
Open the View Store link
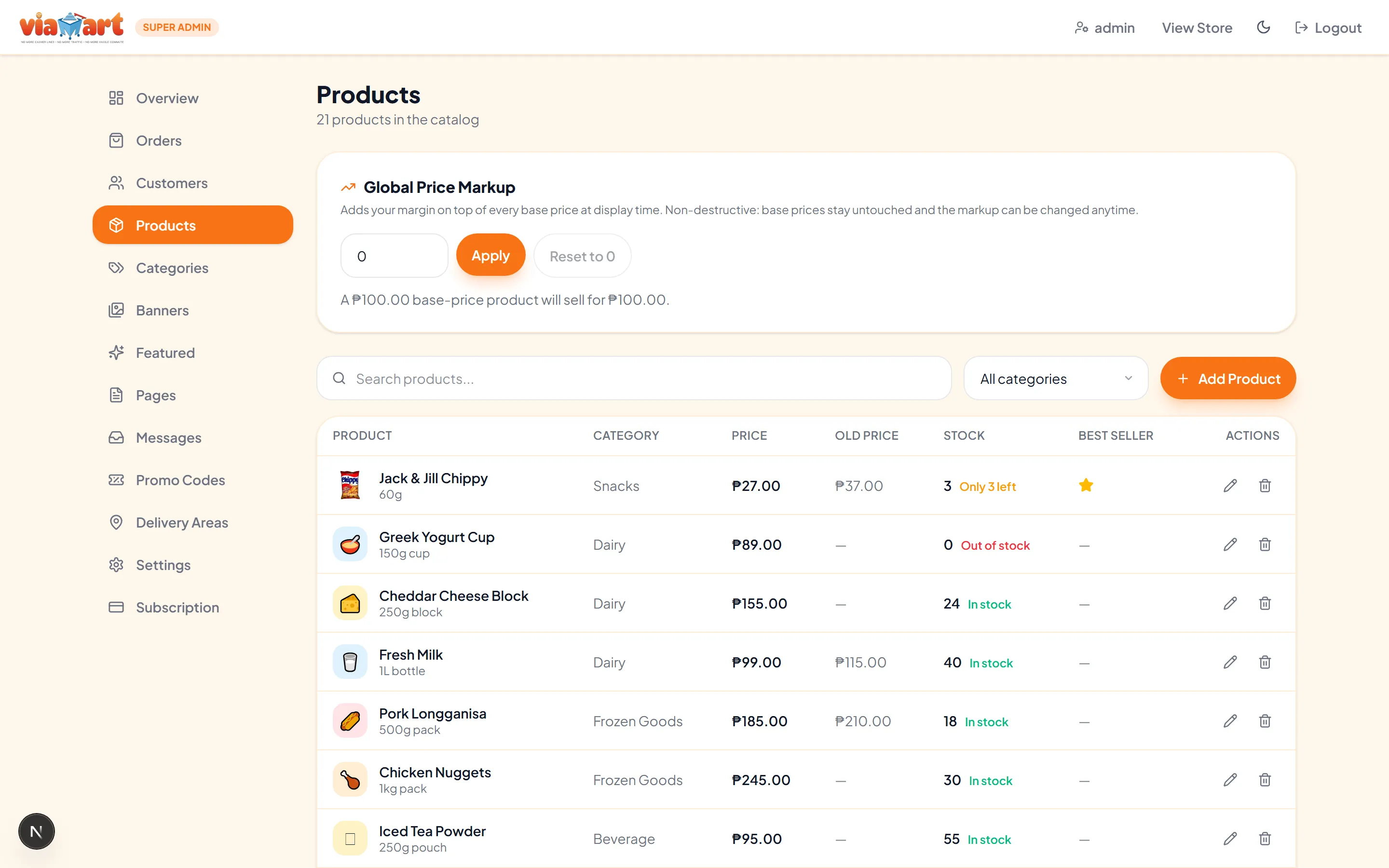click(1197, 27)
